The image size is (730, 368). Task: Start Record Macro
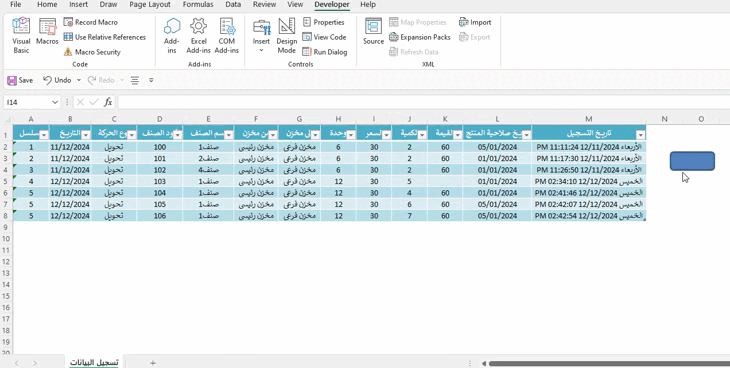point(91,22)
